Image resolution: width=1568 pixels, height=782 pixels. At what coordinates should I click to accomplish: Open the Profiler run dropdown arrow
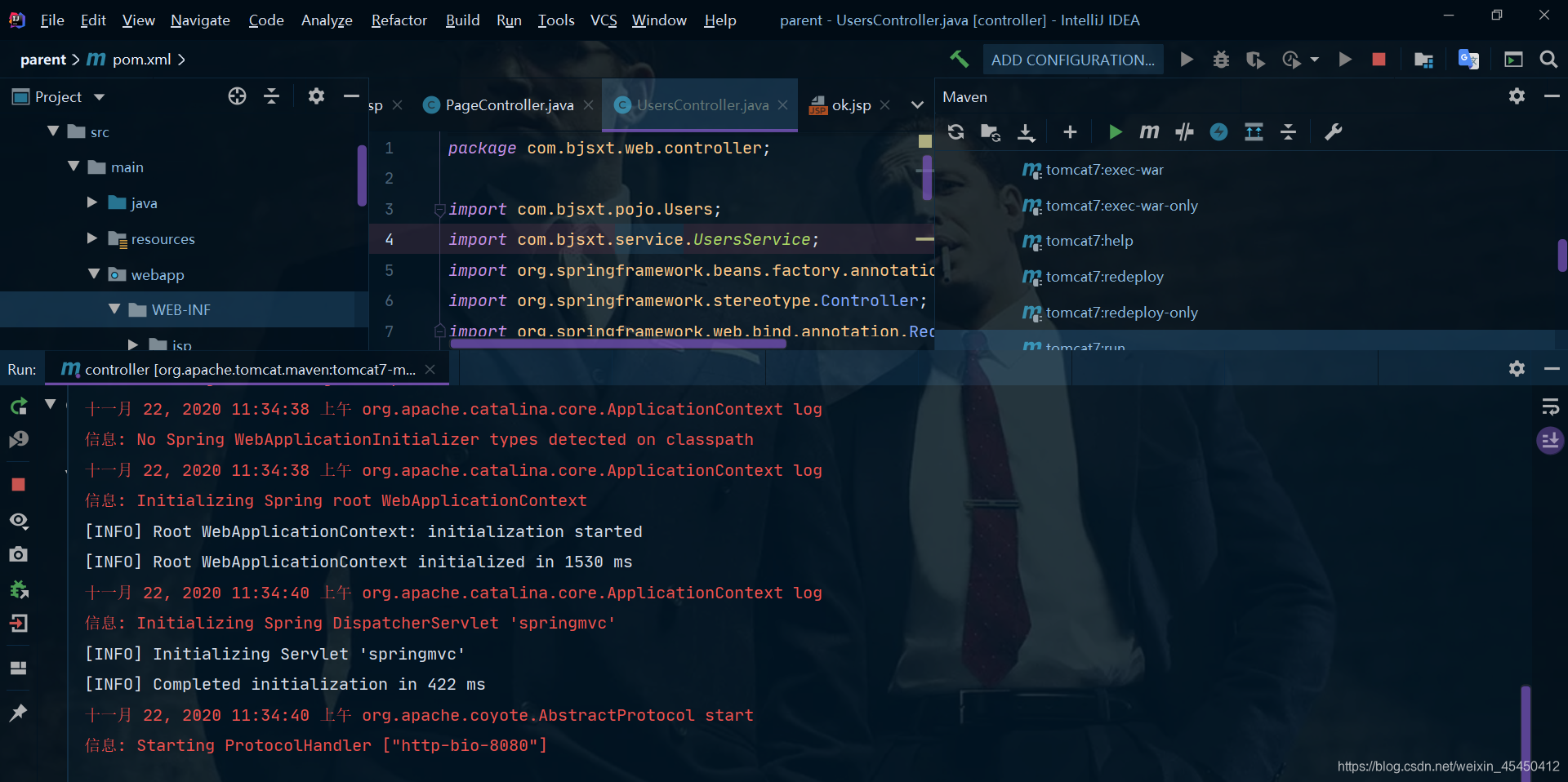pyautogui.click(x=1315, y=60)
